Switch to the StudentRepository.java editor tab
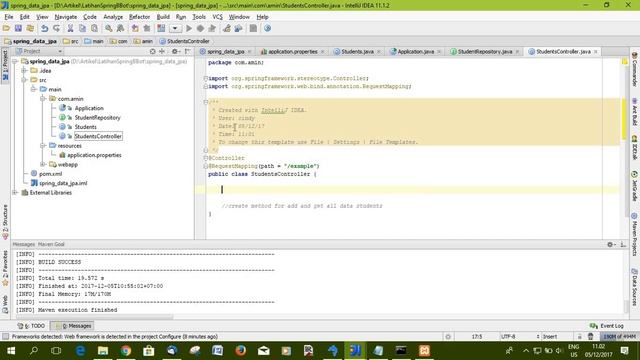This screenshot has height=360, width=640. point(485,52)
